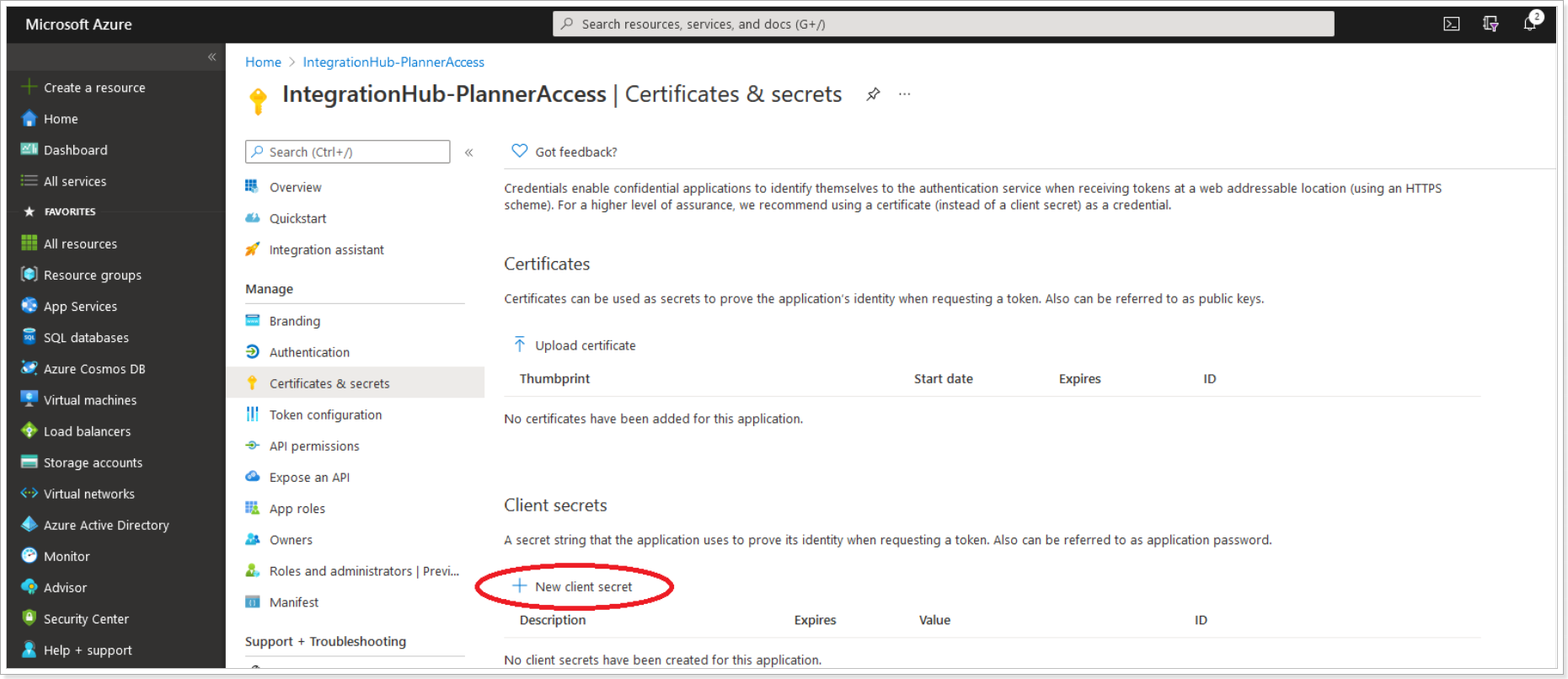This screenshot has width=1568, height=679.
Task: Click the Got feedback heart icon
Action: [x=520, y=151]
